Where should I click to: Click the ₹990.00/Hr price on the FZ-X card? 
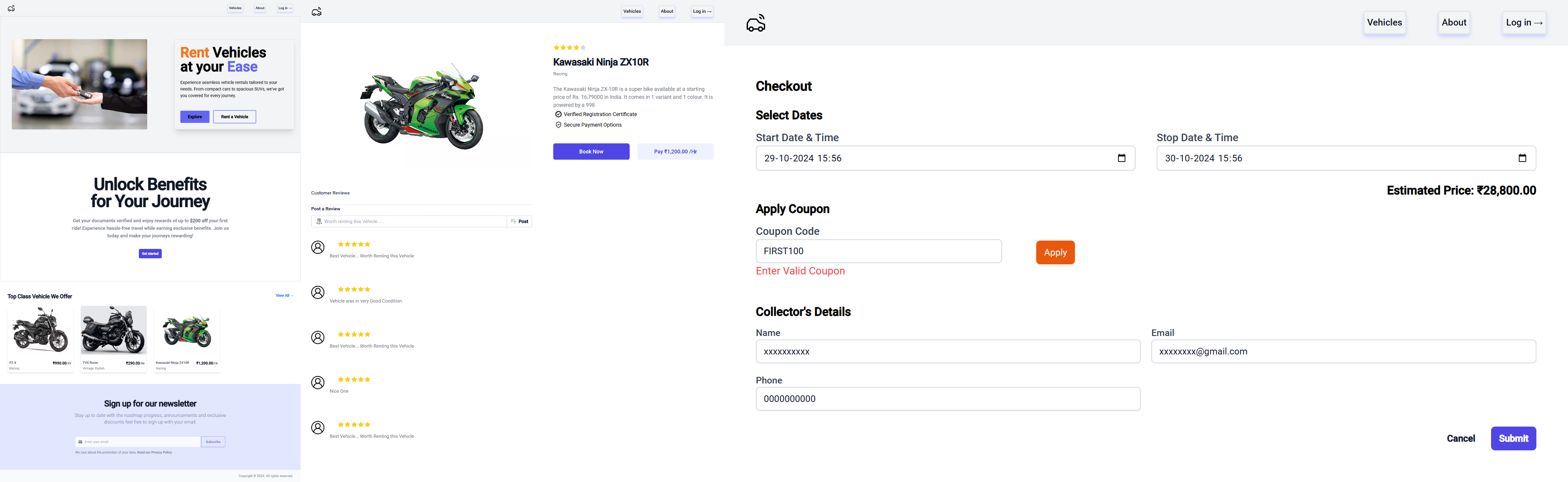[62, 363]
